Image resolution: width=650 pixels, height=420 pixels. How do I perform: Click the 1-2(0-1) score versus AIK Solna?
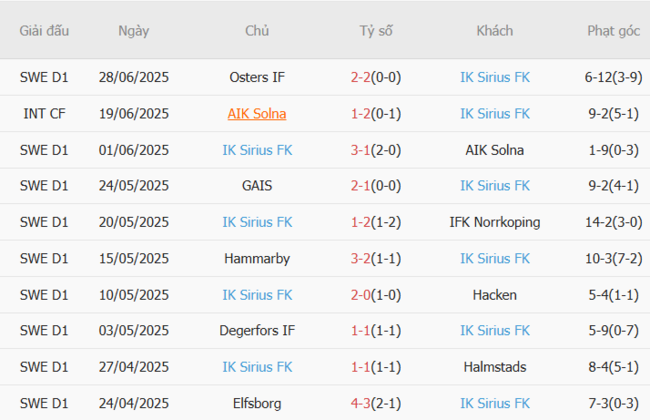(376, 113)
